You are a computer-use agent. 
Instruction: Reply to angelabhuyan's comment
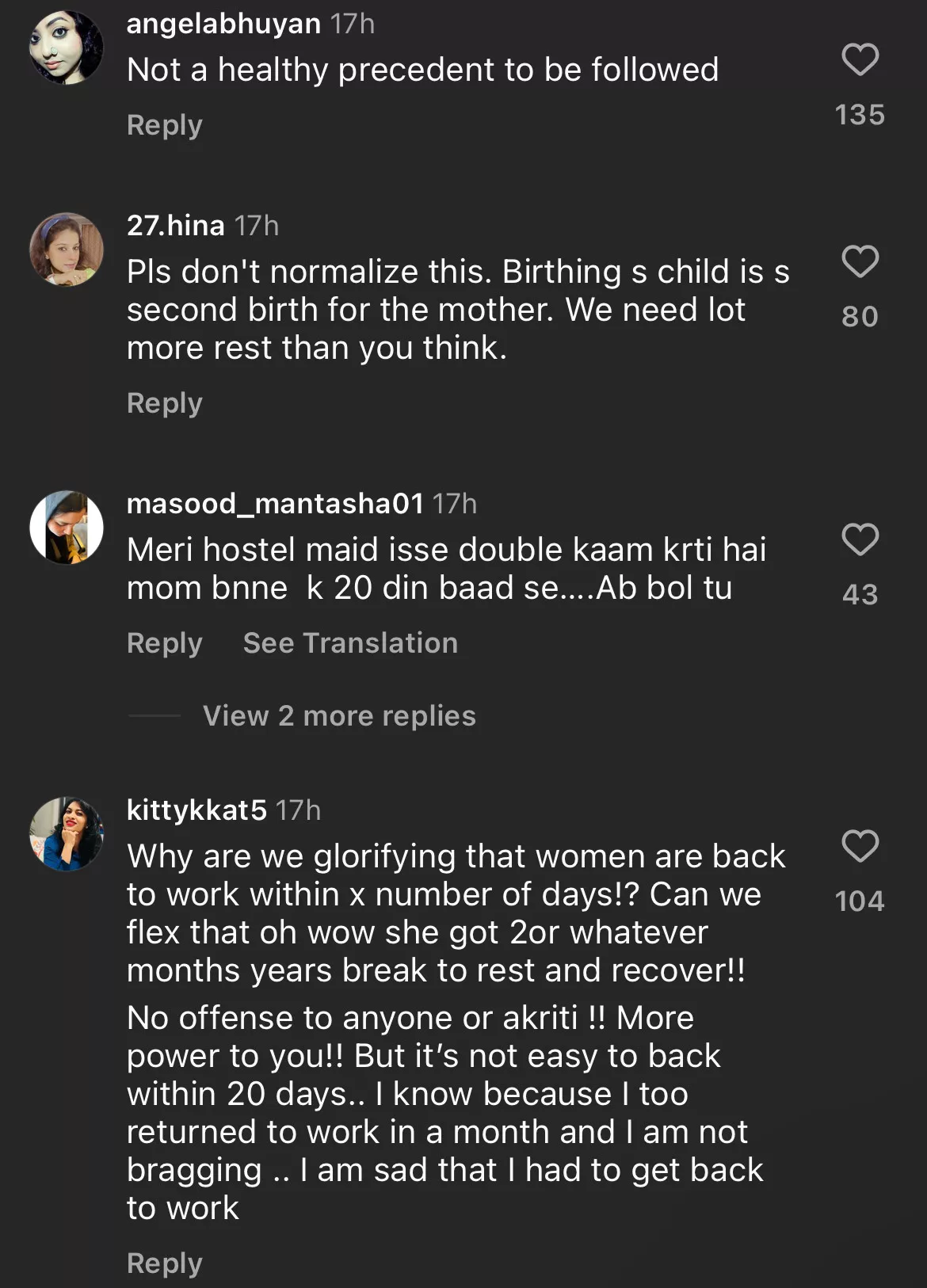pos(165,125)
